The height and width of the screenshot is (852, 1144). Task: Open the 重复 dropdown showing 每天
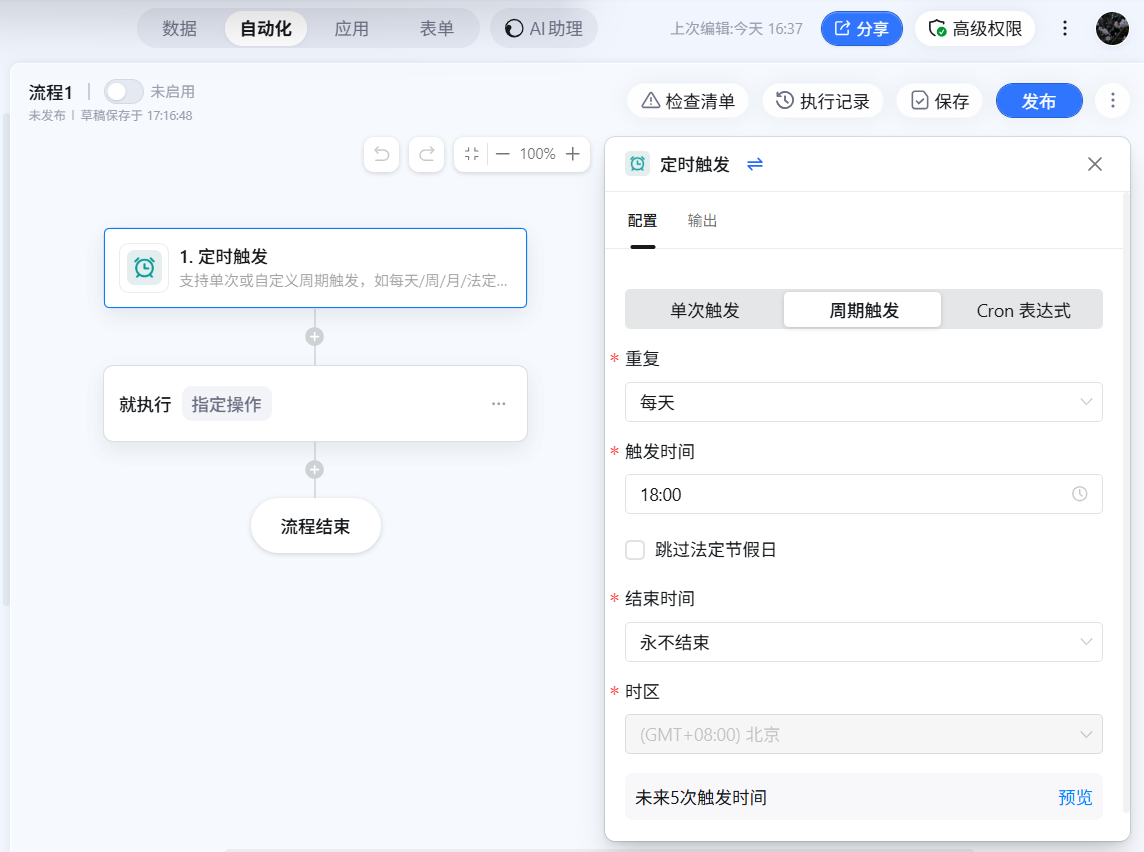(863, 402)
